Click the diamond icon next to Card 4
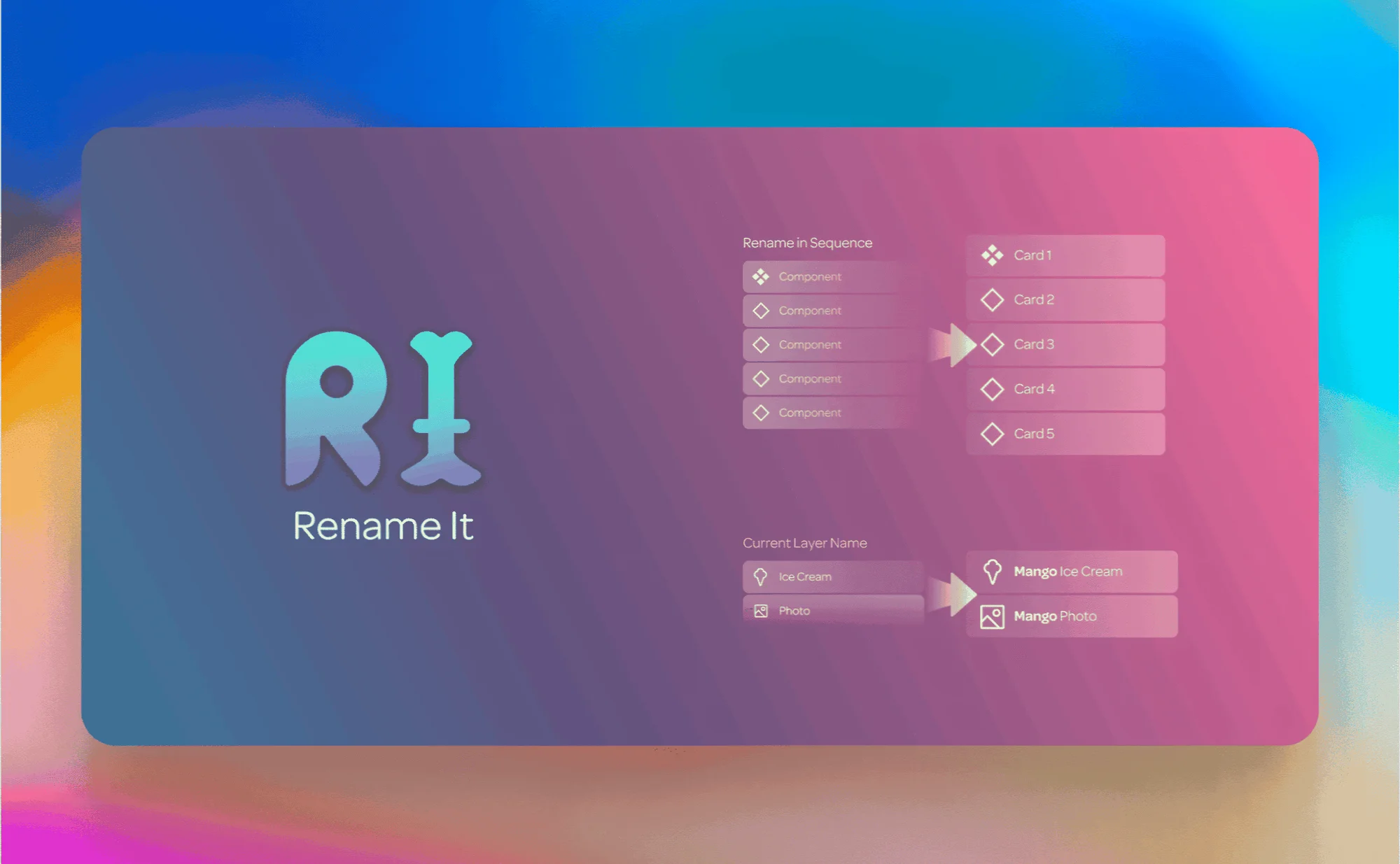The image size is (1400, 864). point(992,389)
